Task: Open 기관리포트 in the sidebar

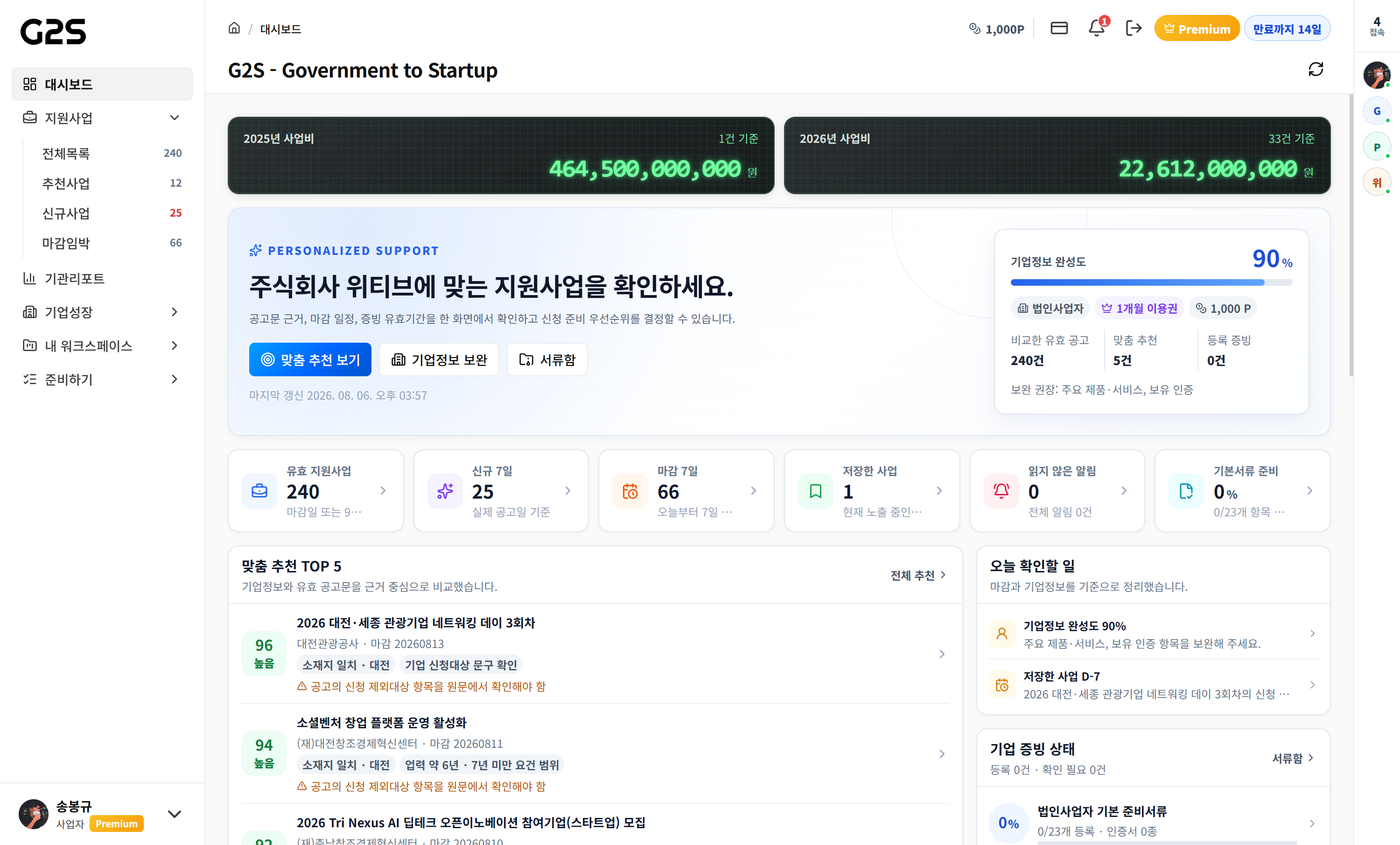Action: click(102, 278)
